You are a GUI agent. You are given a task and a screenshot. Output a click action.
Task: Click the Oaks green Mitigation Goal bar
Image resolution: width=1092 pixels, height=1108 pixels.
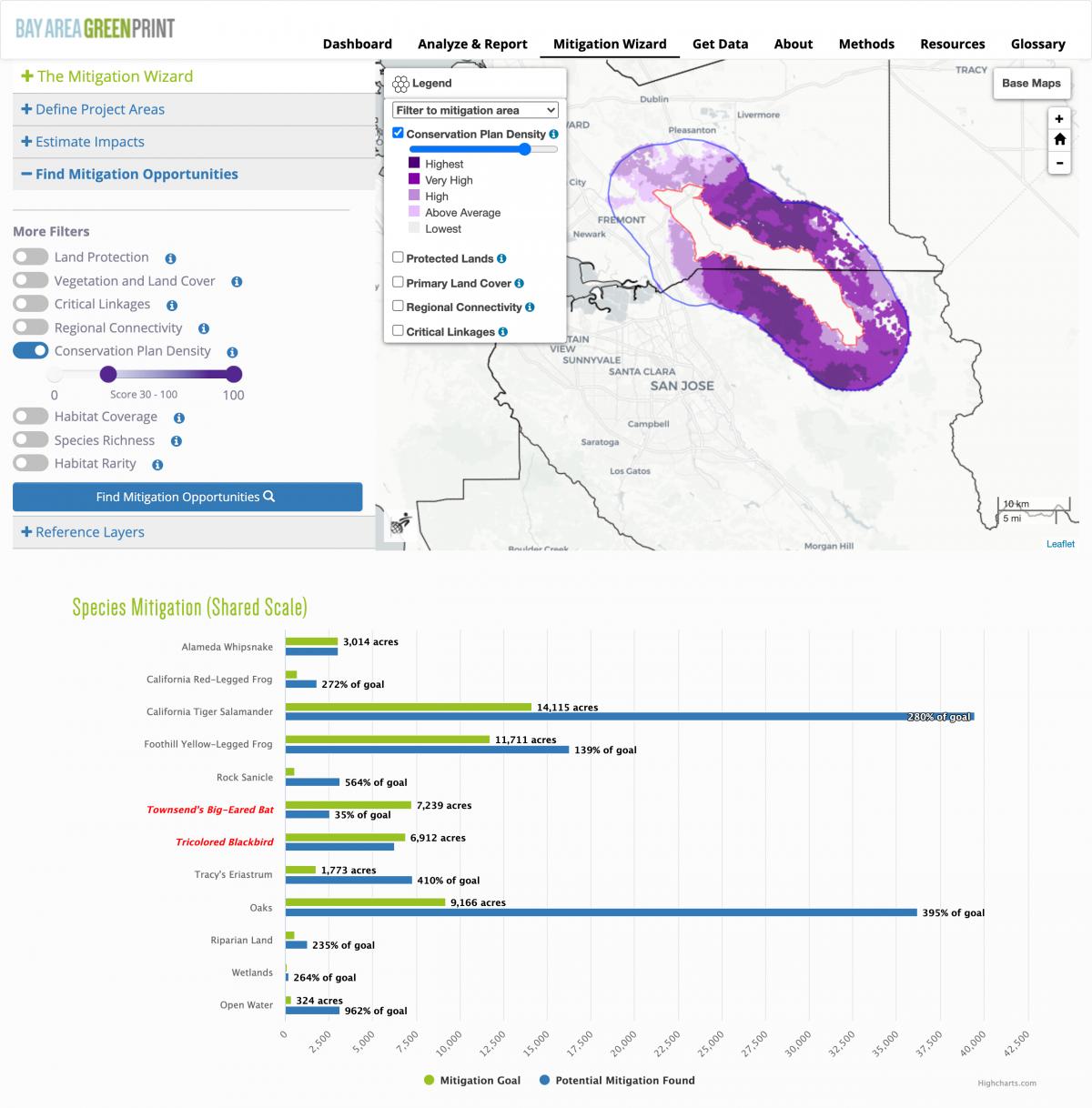coord(366,902)
